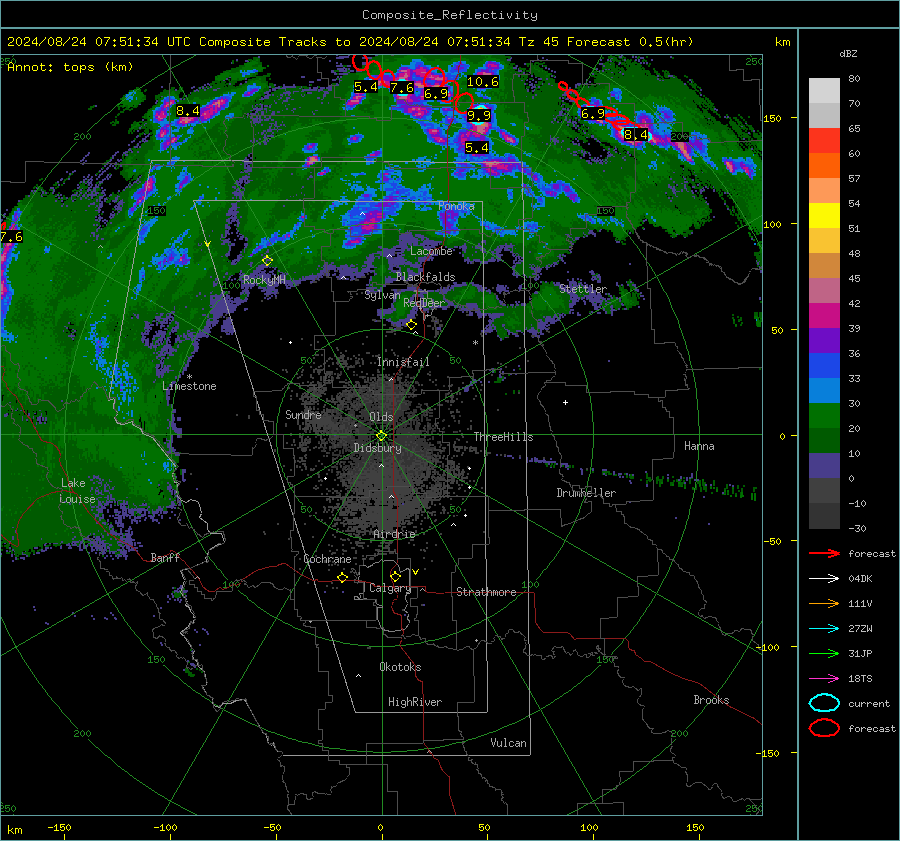Pick the cyan 27ZW arrow legend icon
The image size is (900, 841).
pyautogui.click(x=824, y=629)
